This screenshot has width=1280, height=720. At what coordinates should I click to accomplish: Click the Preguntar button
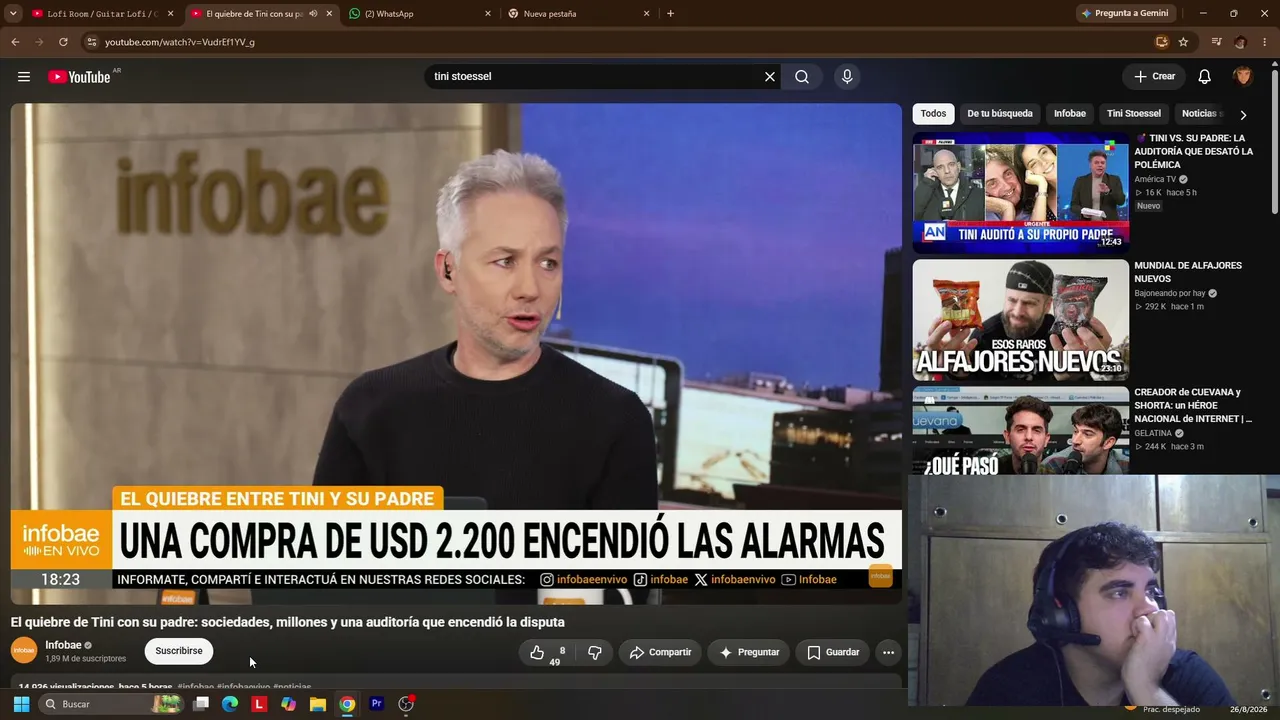(x=749, y=653)
